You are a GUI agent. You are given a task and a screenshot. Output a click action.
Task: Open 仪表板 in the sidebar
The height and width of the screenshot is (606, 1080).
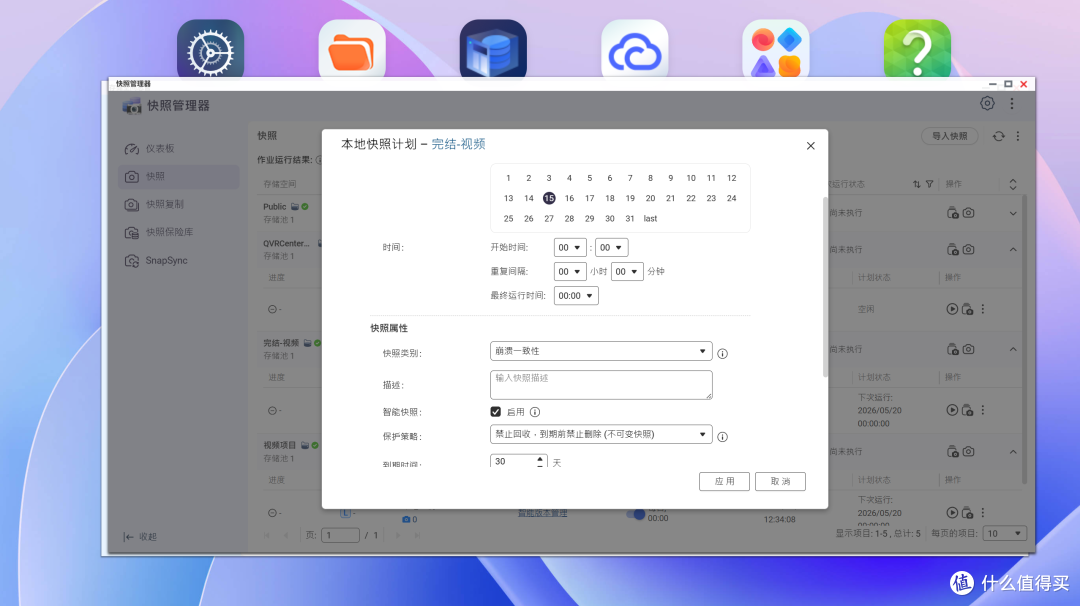[179, 149]
